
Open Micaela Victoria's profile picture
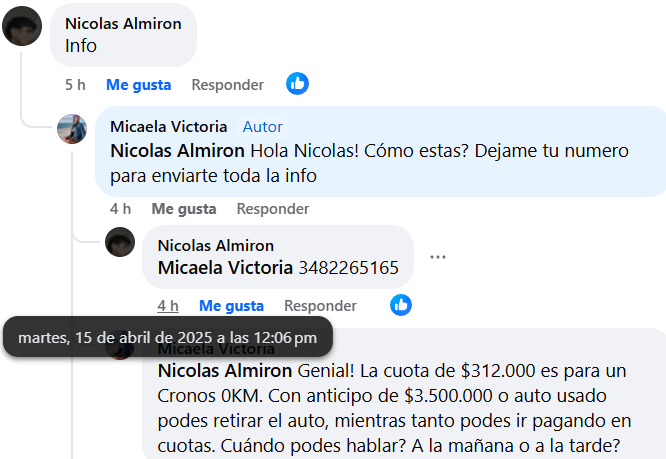pyautogui.click(x=72, y=129)
